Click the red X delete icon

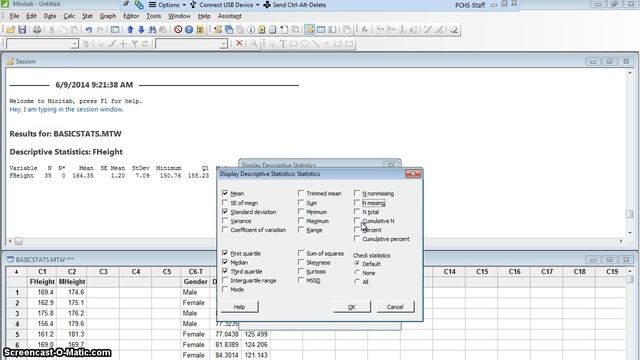(x=239, y=43)
